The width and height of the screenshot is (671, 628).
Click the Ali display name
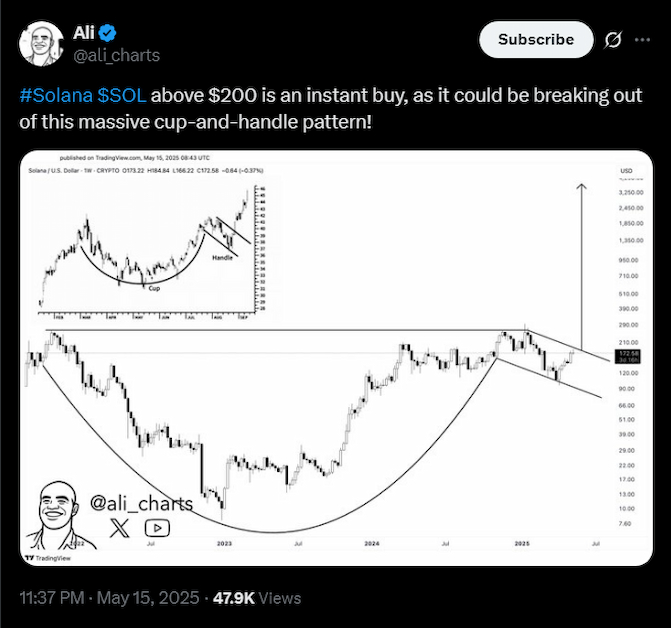click(83, 33)
